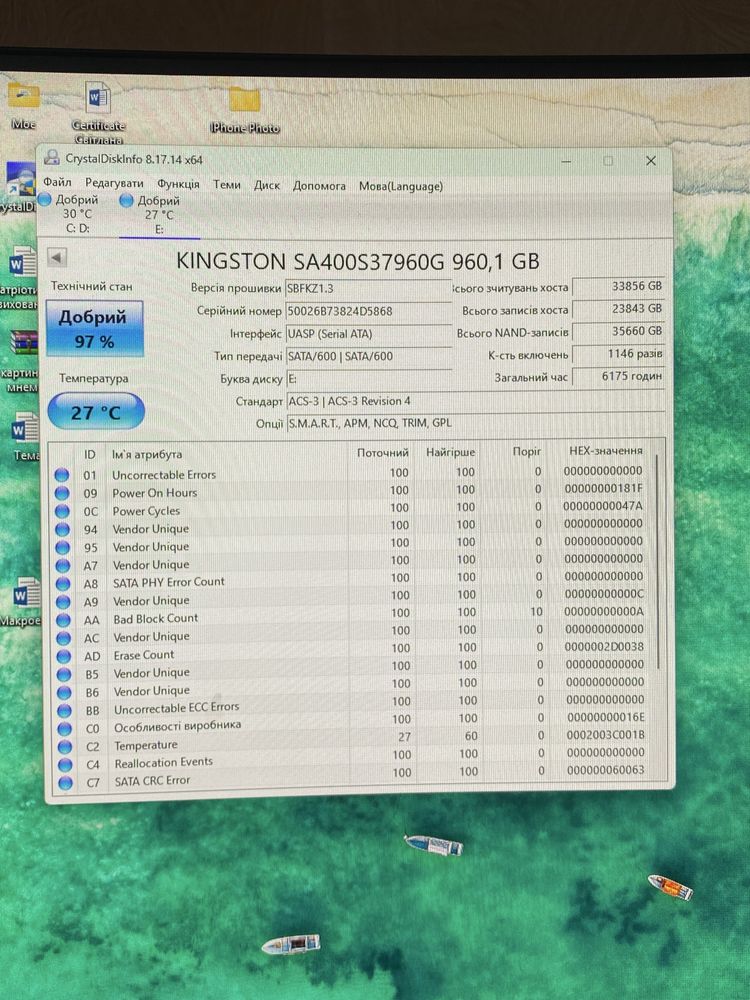Open the Файл menu

point(57,183)
